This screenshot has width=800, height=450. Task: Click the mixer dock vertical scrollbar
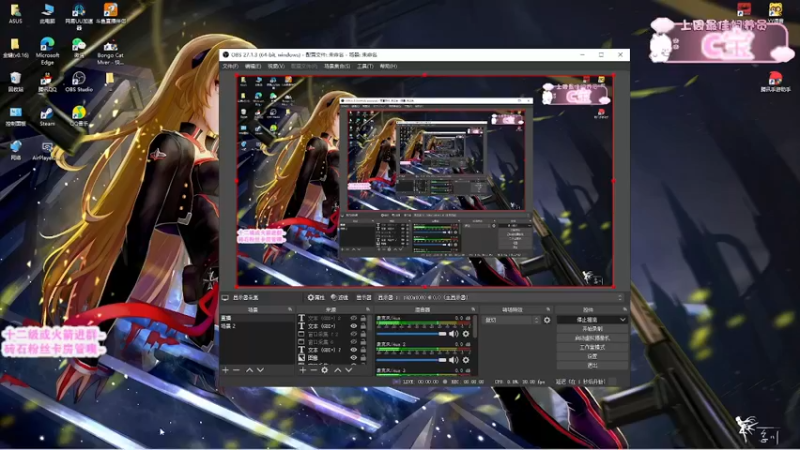476,327
